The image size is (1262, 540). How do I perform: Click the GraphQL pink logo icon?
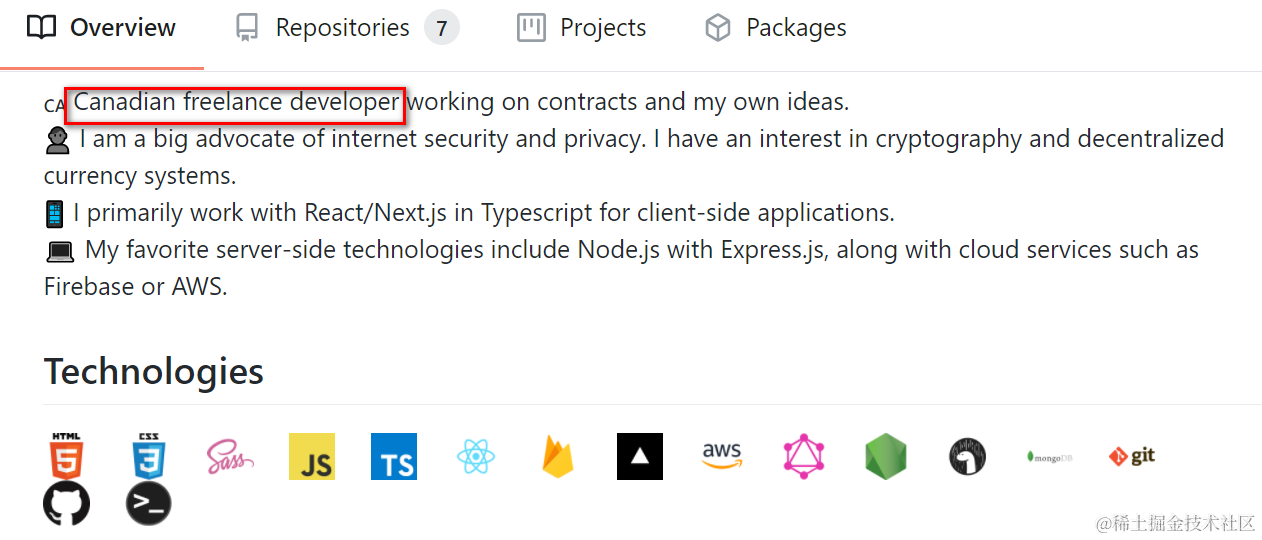[804, 457]
